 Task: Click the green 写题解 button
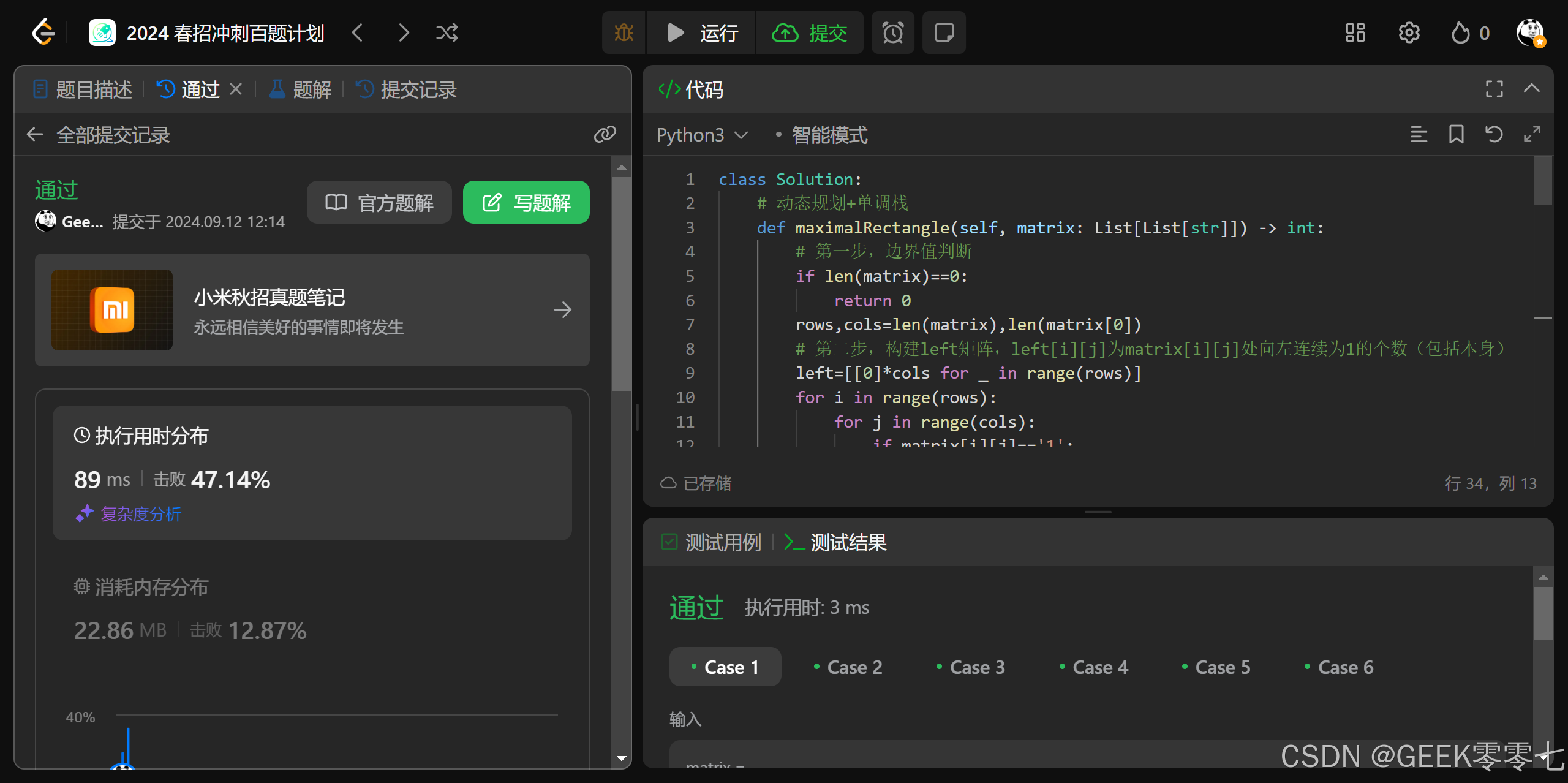coord(526,202)
